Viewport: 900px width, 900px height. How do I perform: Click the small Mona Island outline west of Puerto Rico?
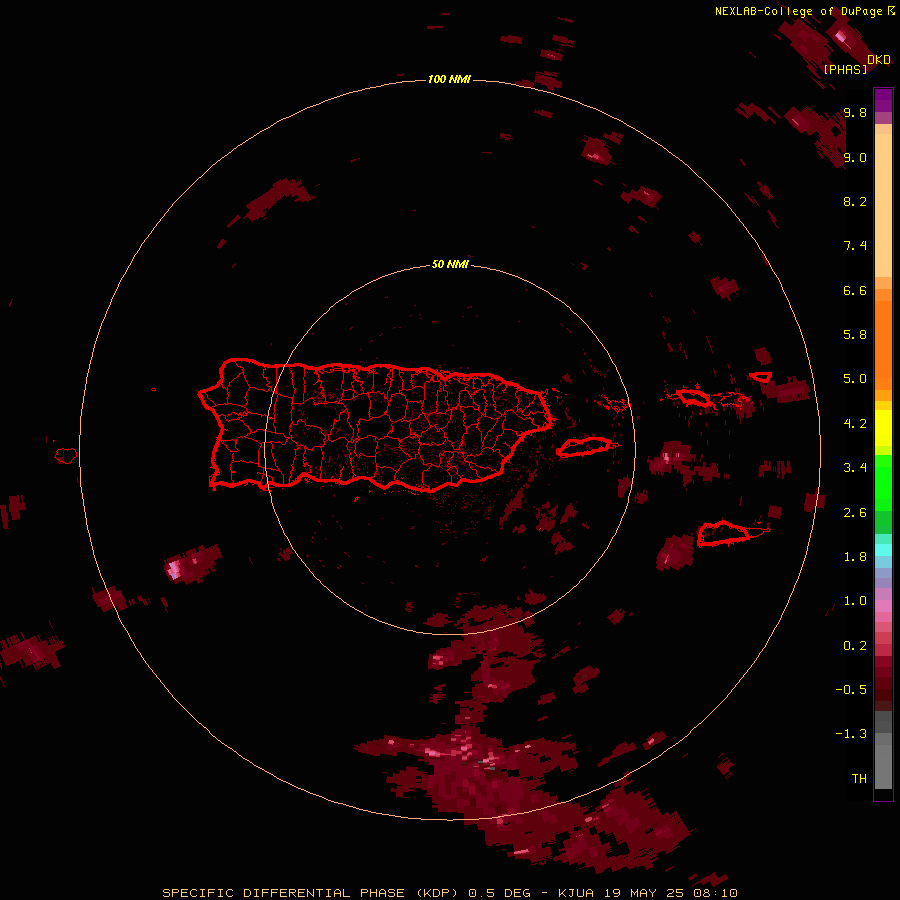coord(66,456)
